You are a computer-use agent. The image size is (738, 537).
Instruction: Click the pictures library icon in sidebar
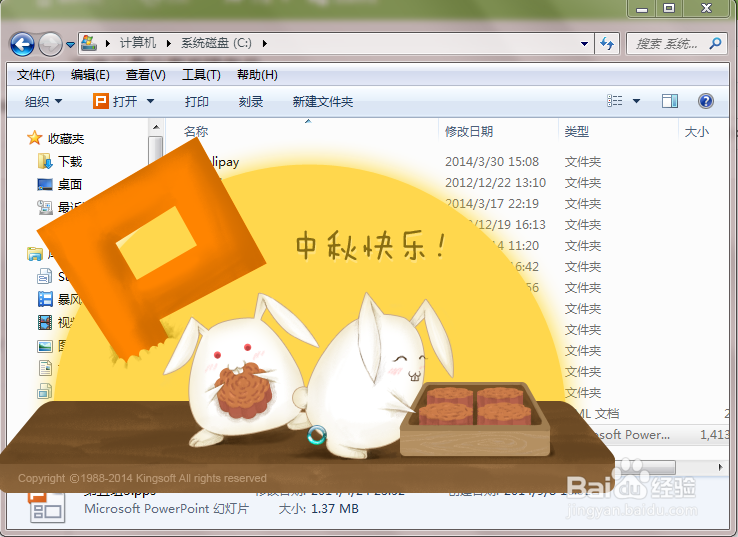coord(45,347)
